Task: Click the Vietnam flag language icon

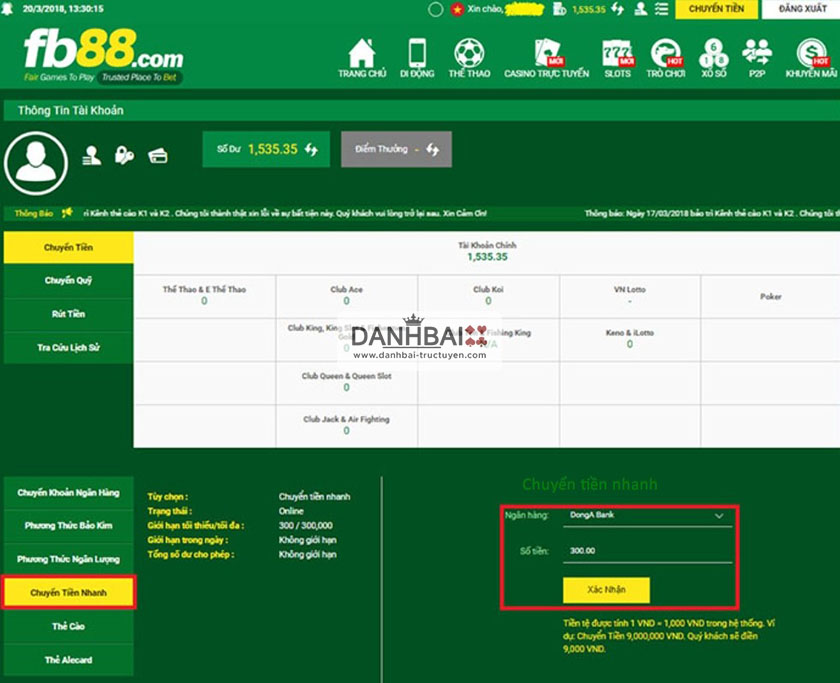Action: coord(457,9)
